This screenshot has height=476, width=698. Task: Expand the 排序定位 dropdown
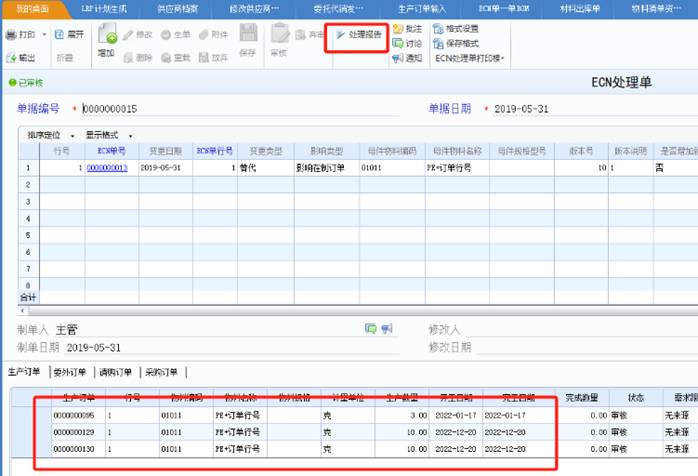pos(50,134)
